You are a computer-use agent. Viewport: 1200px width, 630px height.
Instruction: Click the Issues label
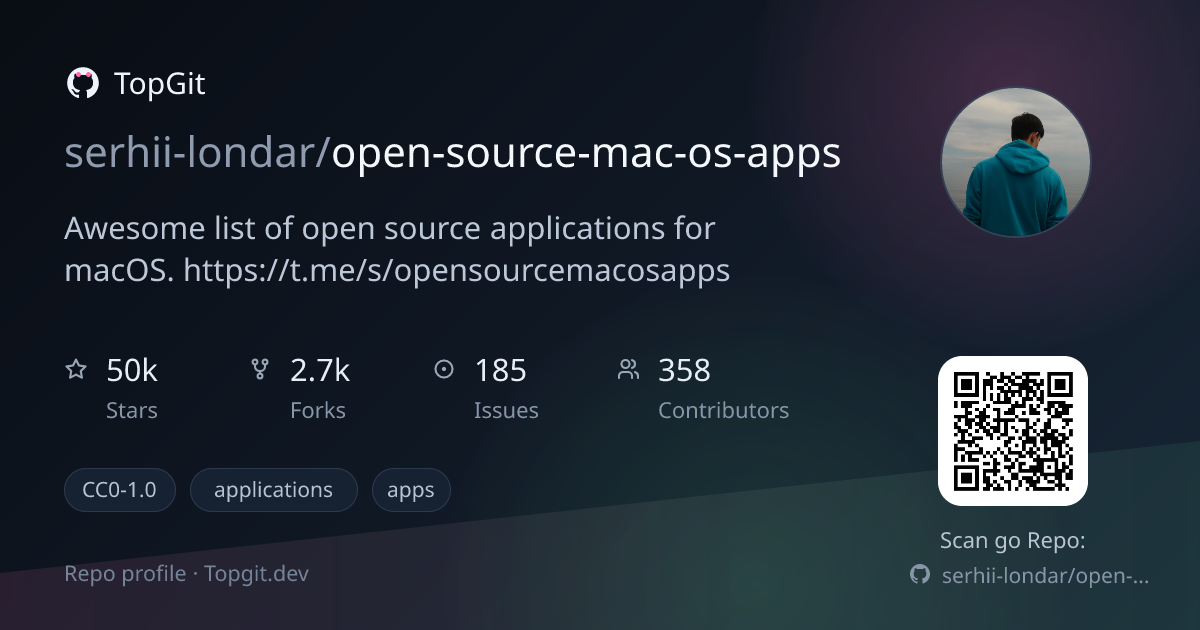tap(506, 411)
